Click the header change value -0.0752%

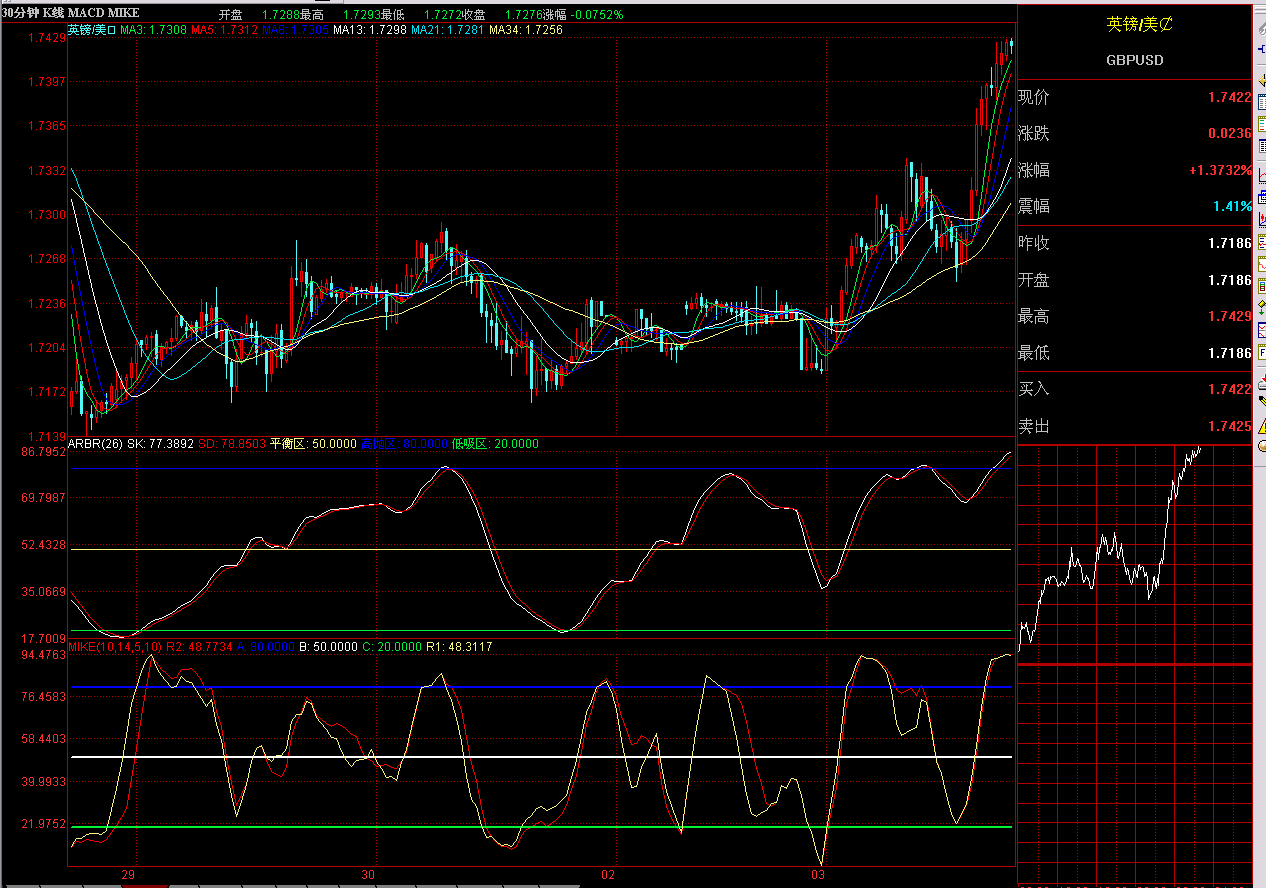[595, 15]
